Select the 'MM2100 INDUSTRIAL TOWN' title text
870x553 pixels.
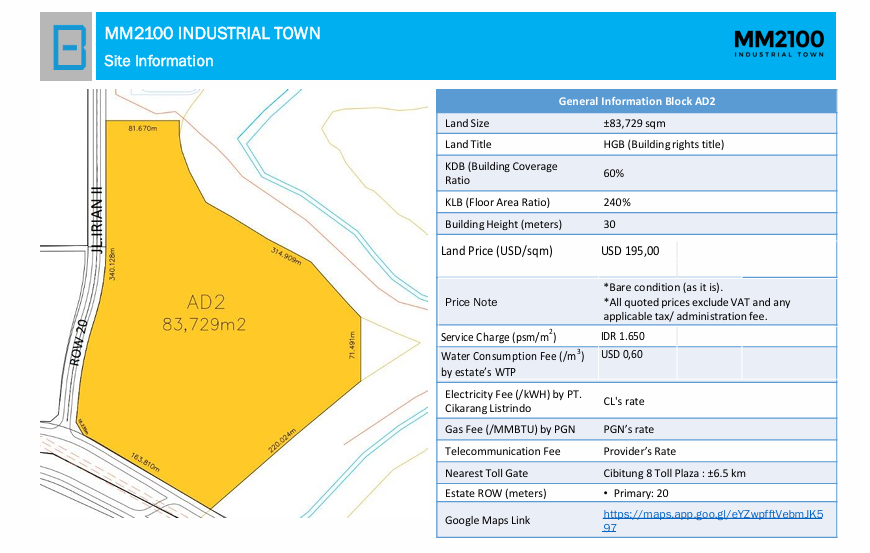pos(213,33)
